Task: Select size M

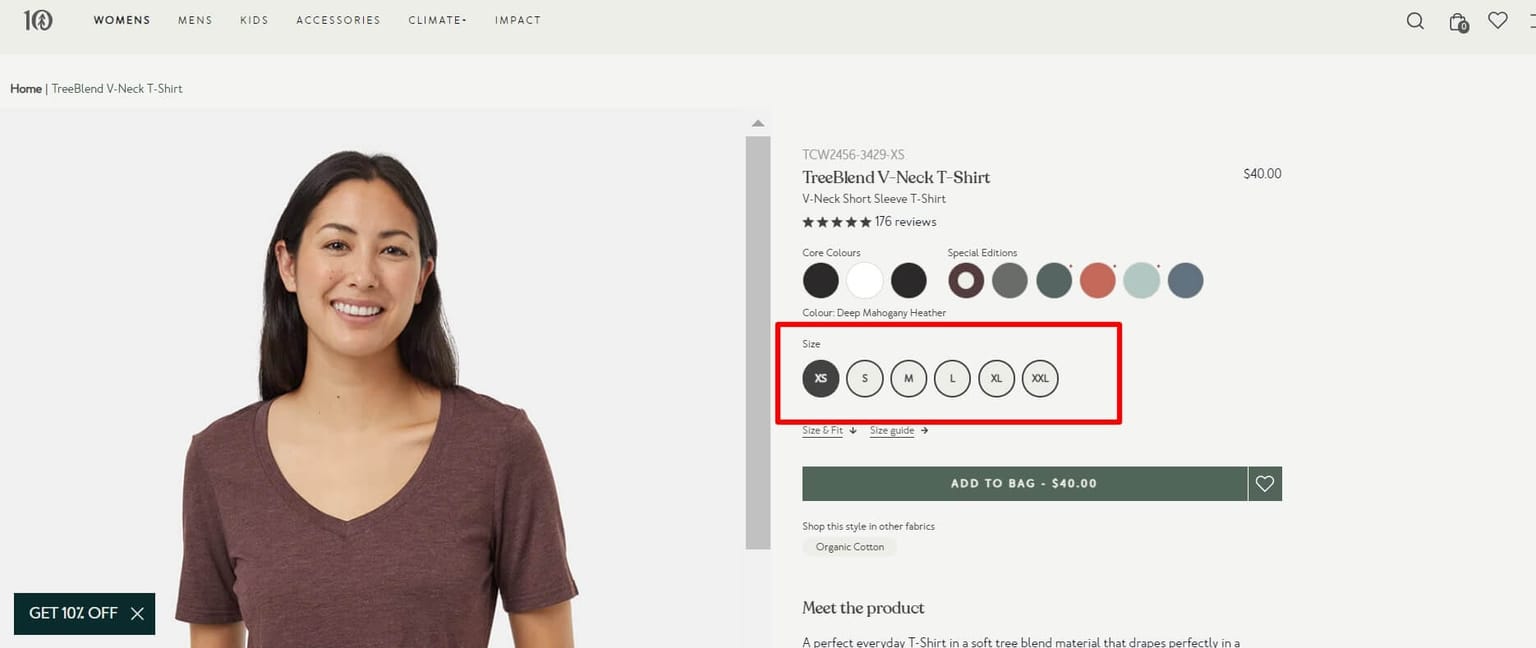Action: pyautogui.click(x=908, y=378)
